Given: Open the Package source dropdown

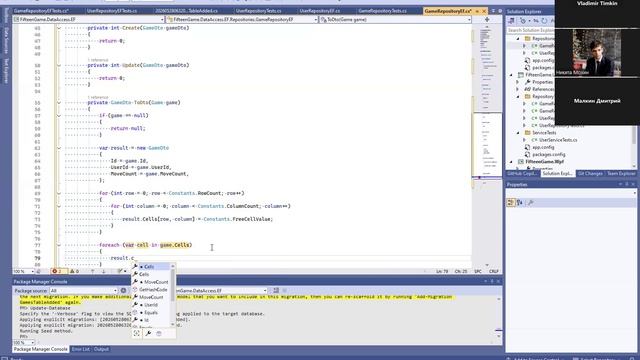Looking at the screenshot, I should coord(84,291).
